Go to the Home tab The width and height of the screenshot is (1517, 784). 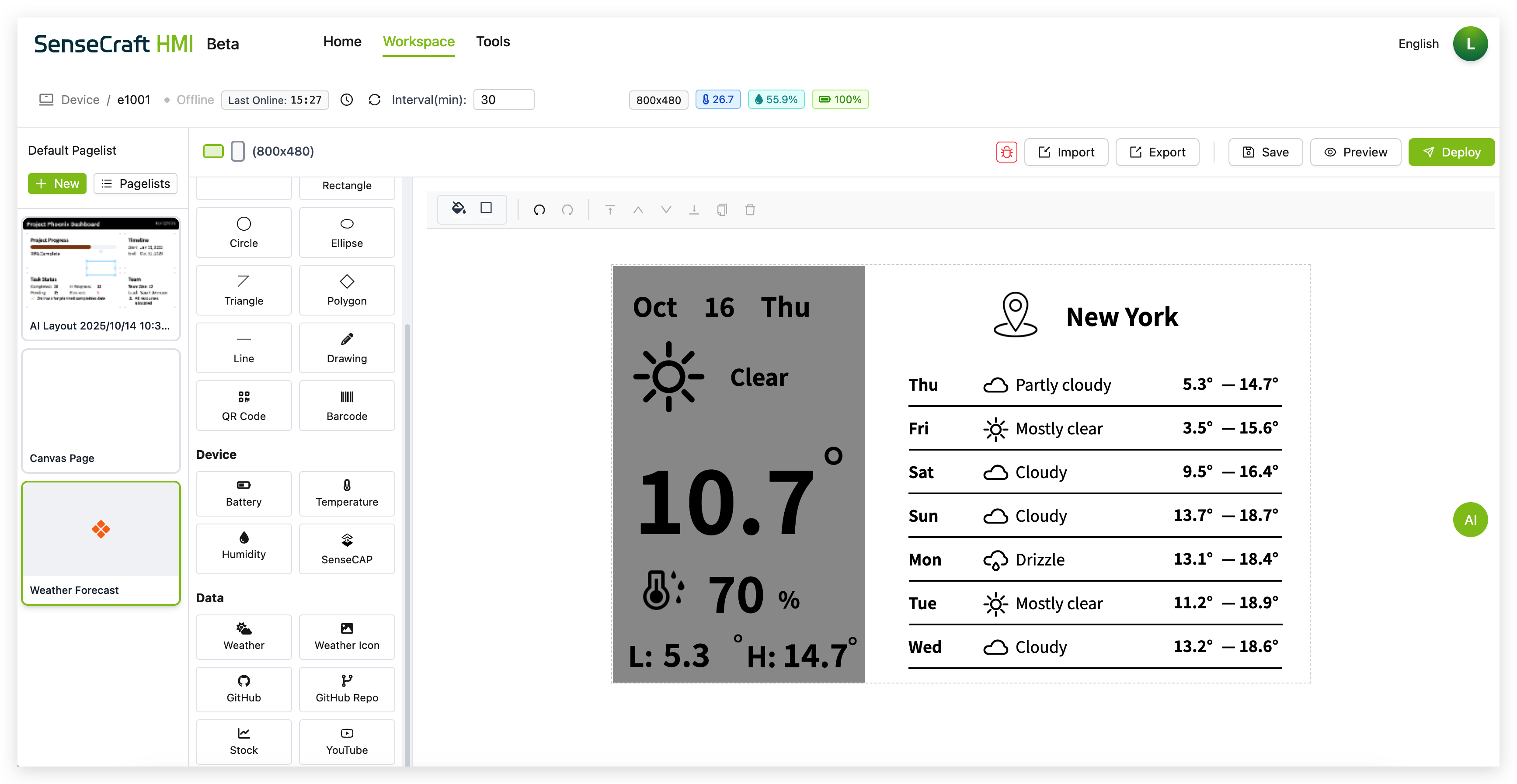coord(342,42)
